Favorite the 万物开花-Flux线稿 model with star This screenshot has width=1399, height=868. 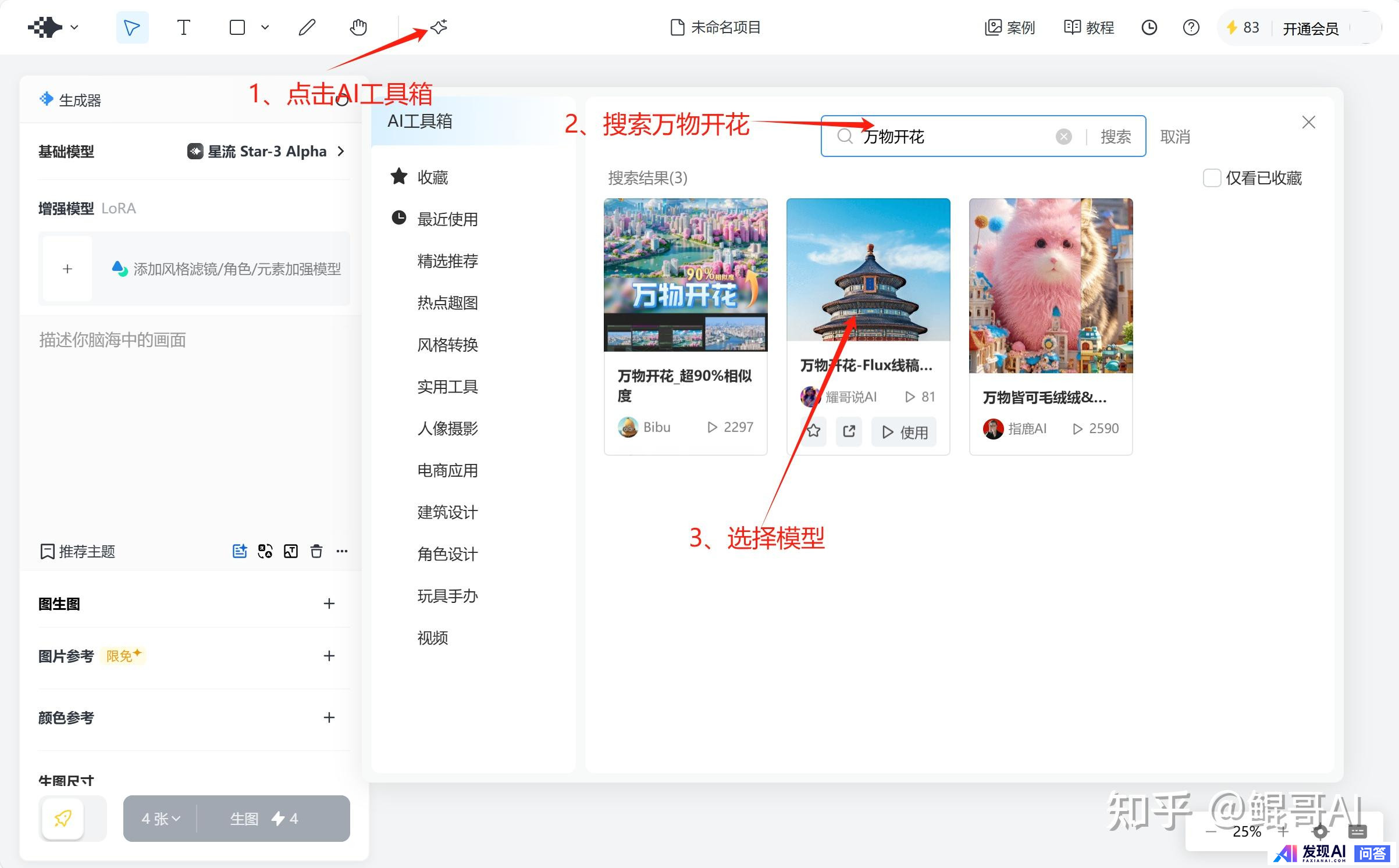813,431
